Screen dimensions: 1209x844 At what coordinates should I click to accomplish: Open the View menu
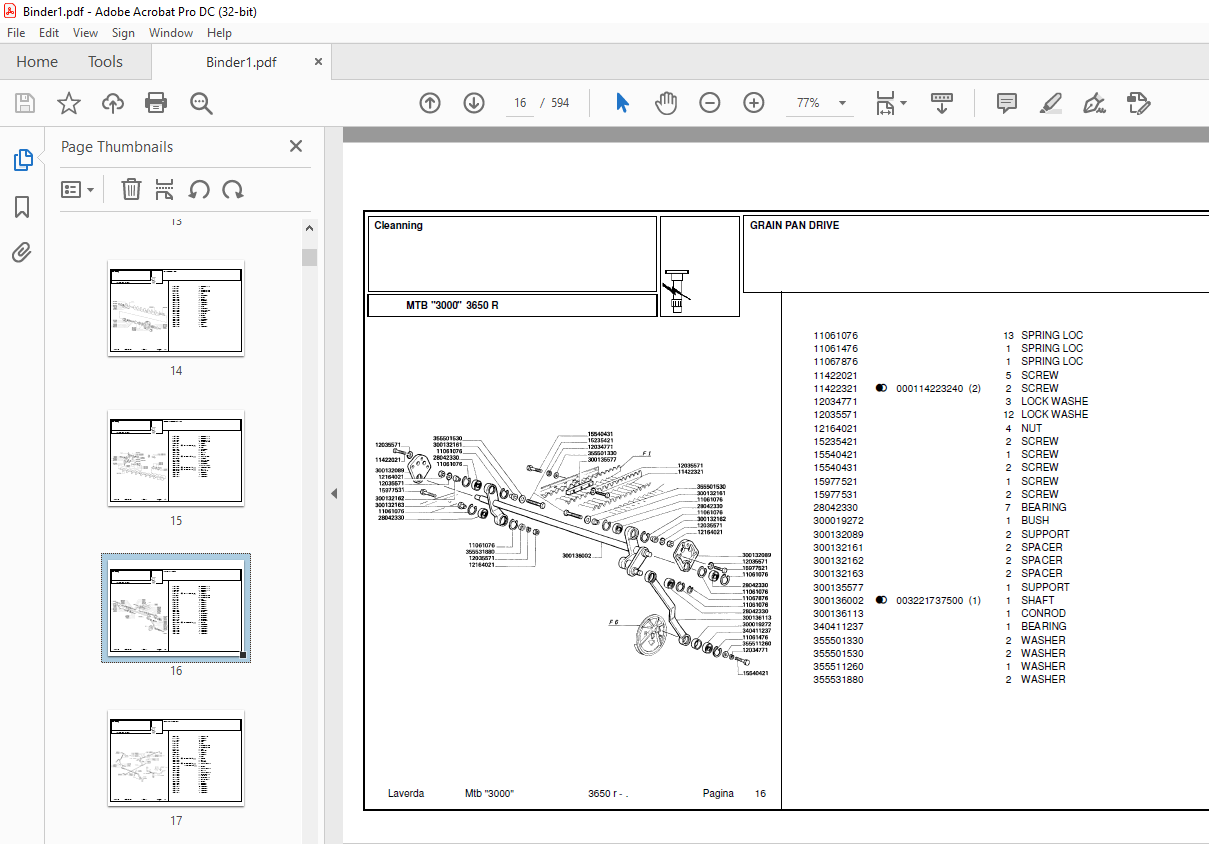pos(85,33)
